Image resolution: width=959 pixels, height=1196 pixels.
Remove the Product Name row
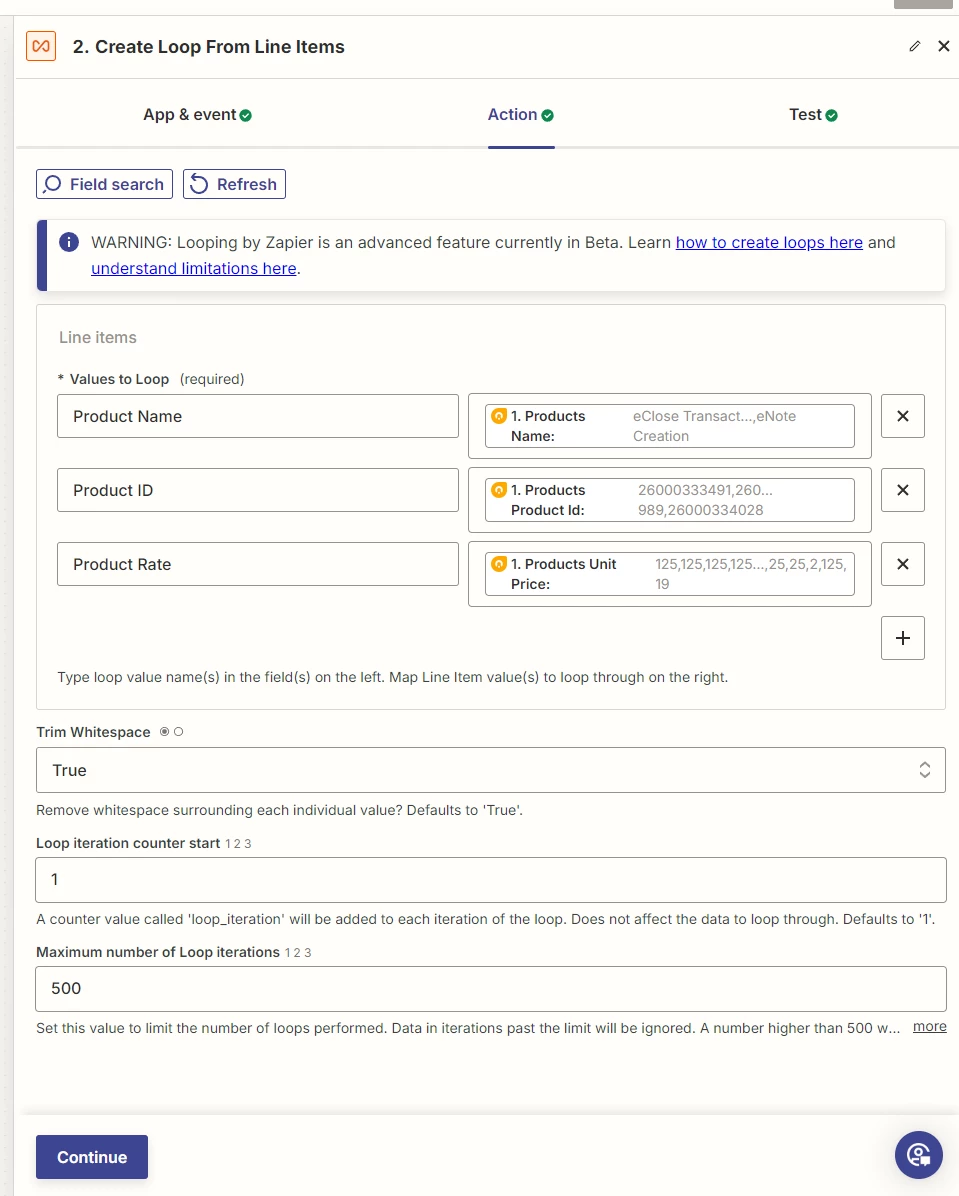tap(903, 416)
